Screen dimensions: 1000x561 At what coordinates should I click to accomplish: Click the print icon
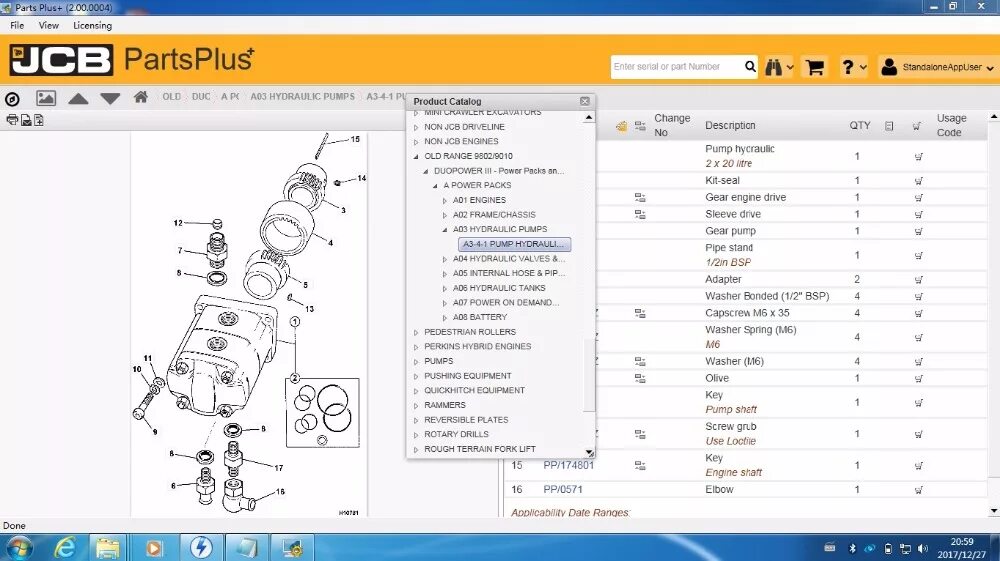tap(11, 120)
